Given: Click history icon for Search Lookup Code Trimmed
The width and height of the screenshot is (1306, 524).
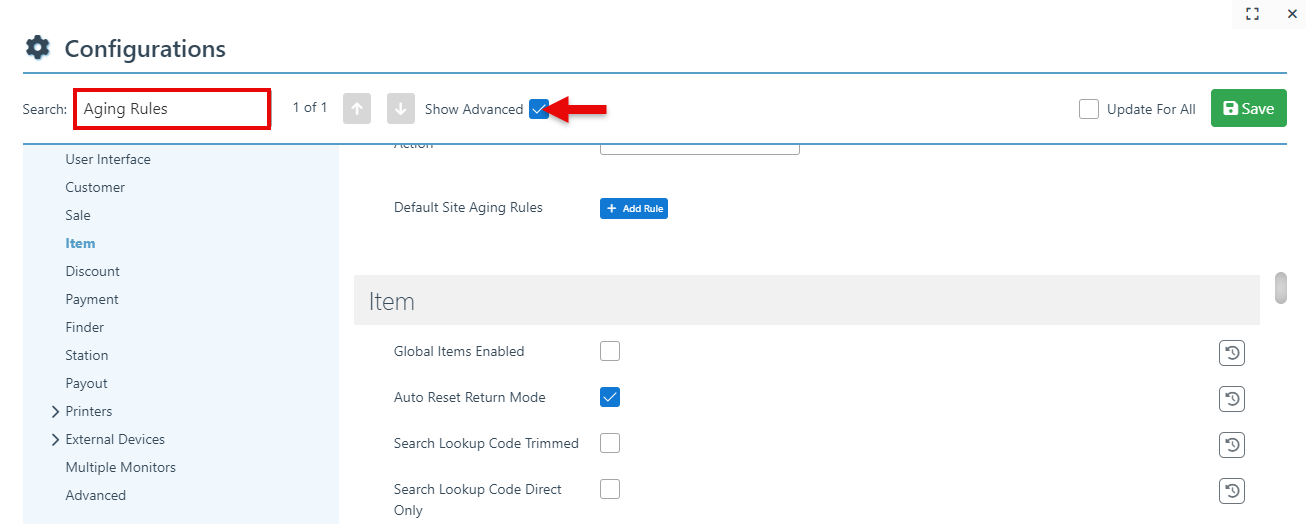Looking at the screenshot, I should tap(1232, 445).
